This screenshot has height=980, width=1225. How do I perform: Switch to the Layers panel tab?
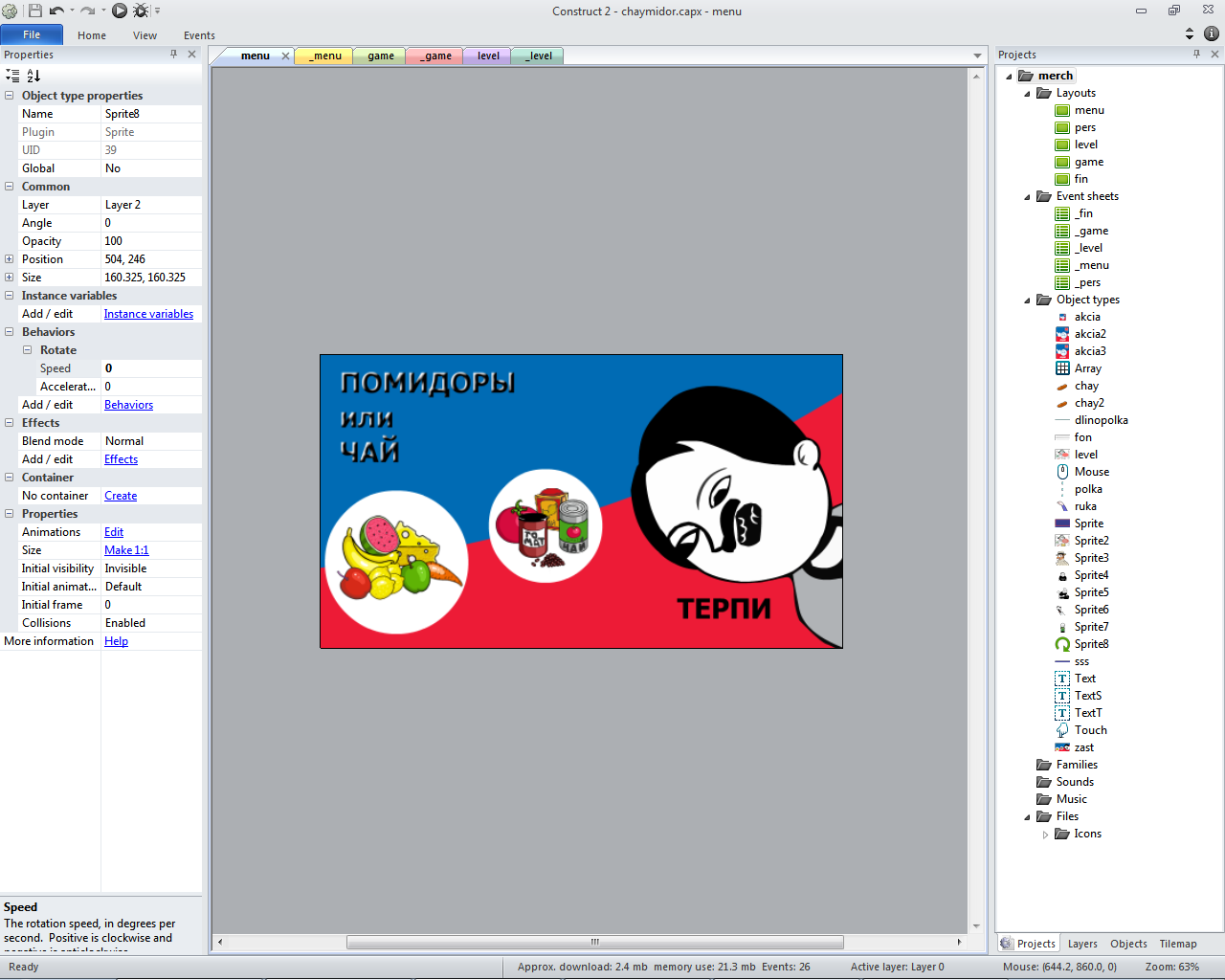click(x=1082, y=944)
